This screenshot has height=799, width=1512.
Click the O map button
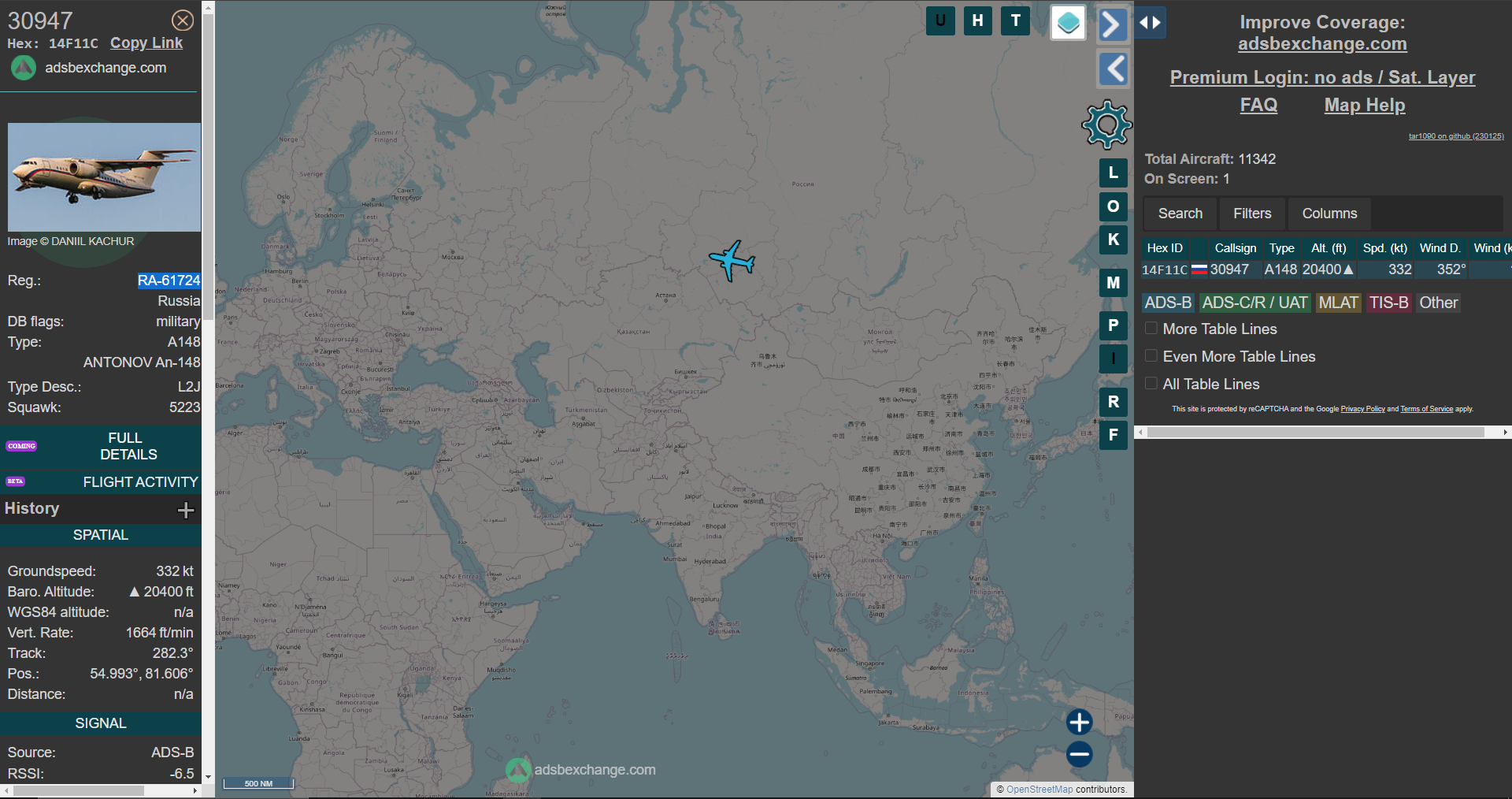[x=1113, y=206]
